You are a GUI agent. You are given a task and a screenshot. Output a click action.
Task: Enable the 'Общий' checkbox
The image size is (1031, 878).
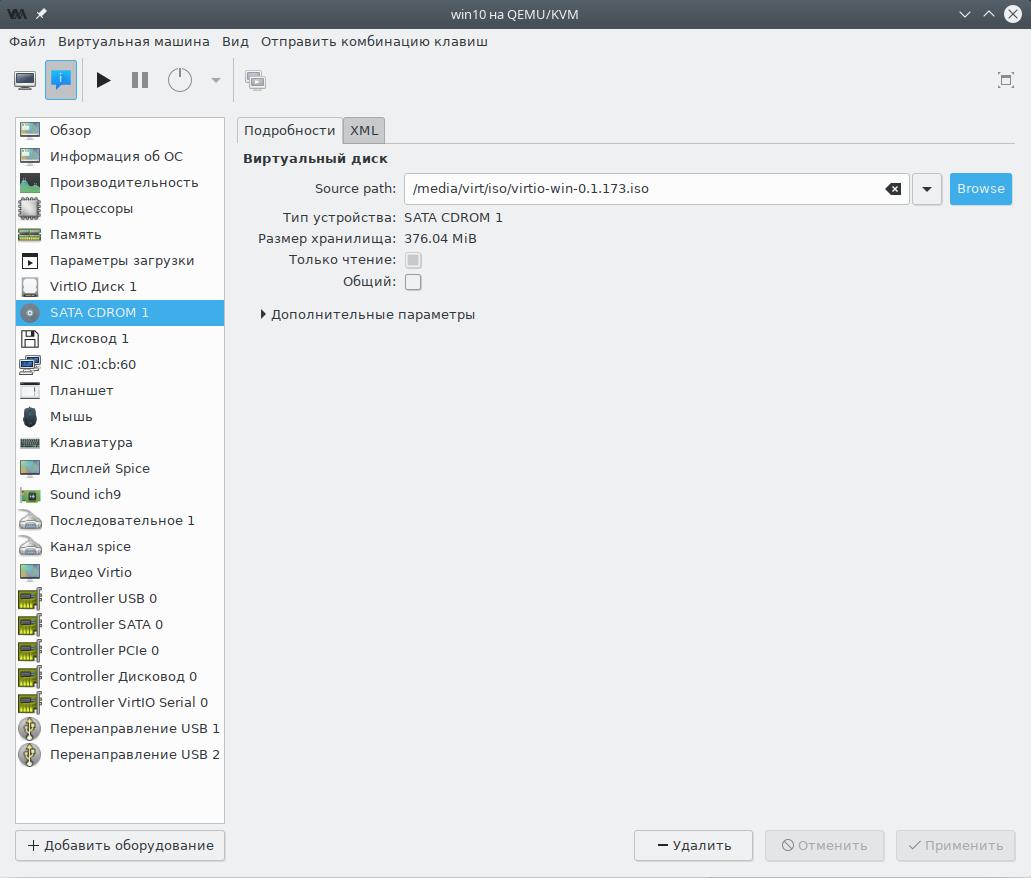tap(413, 282)
